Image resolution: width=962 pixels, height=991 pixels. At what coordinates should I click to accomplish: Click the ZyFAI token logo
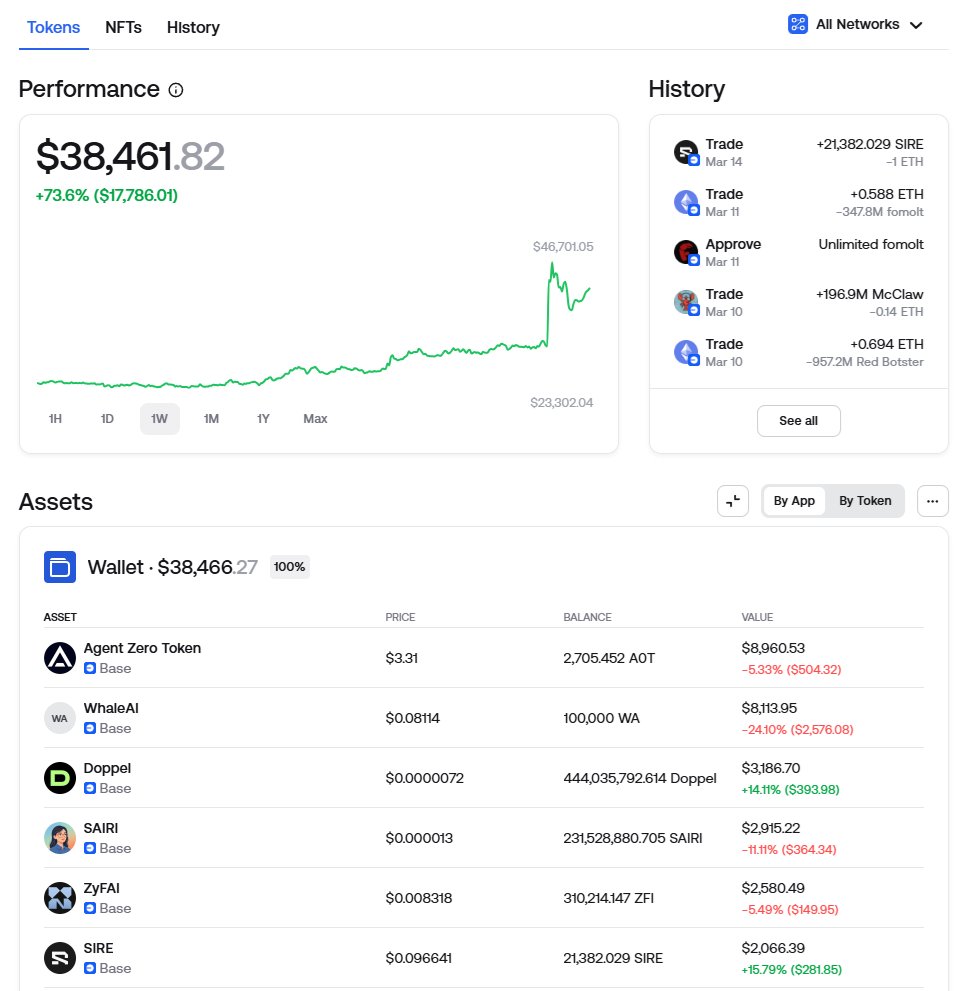[60, 898]
